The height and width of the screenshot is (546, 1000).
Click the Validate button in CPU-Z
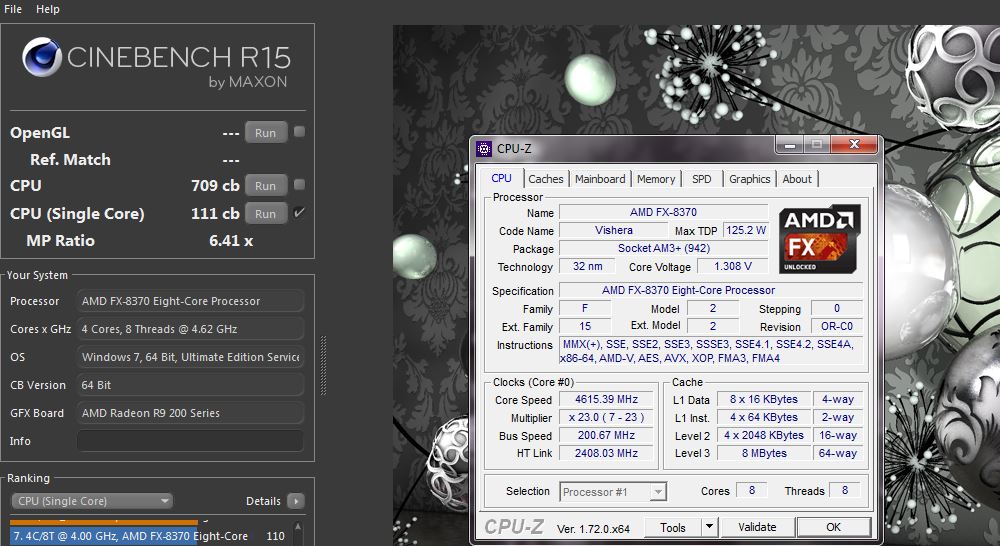click(x=757, y=528)
